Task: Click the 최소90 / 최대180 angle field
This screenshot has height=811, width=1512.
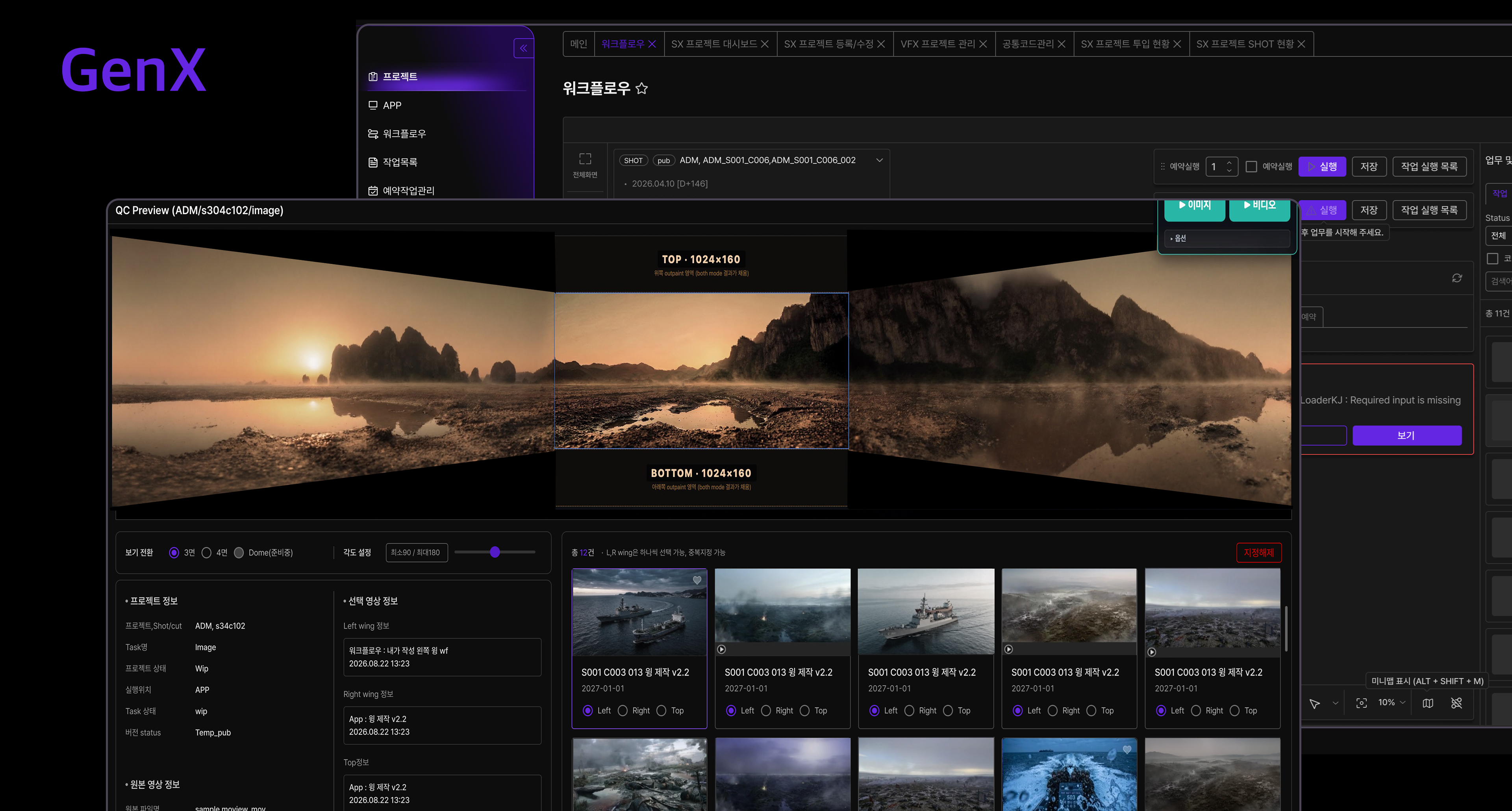Action: [x=416, y=553]
